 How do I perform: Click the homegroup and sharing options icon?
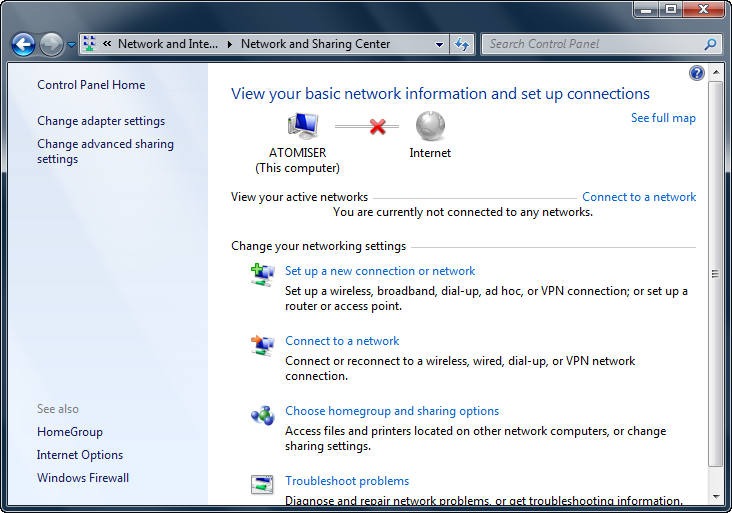tap(262, 415)
